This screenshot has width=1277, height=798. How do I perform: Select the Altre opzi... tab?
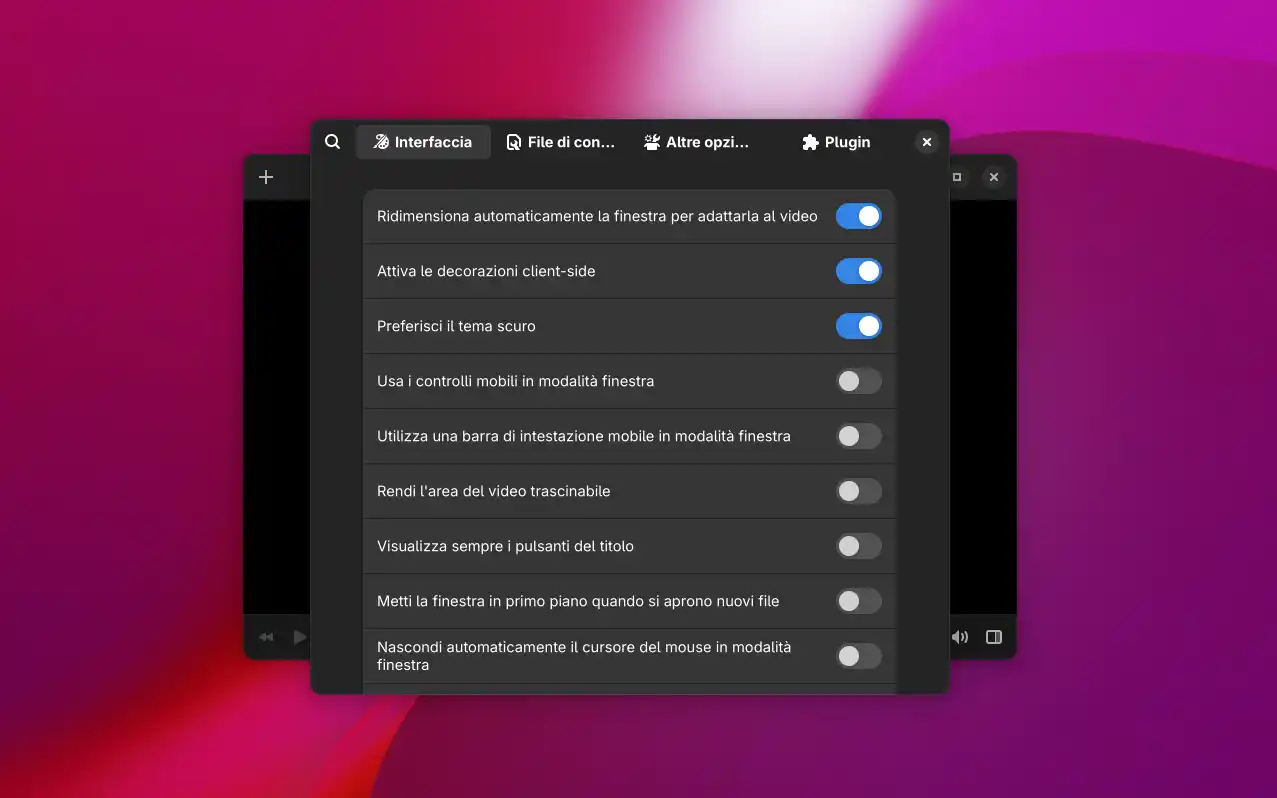(696, 142)
